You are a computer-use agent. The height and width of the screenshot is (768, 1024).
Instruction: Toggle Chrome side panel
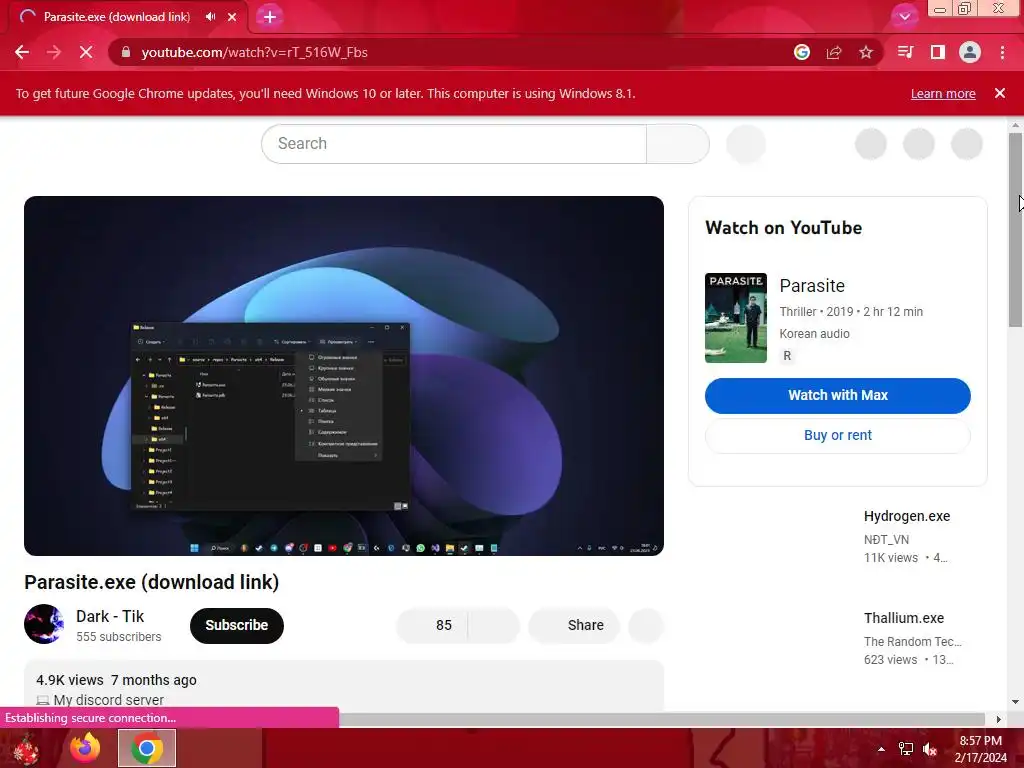click(x=938, y=52)
